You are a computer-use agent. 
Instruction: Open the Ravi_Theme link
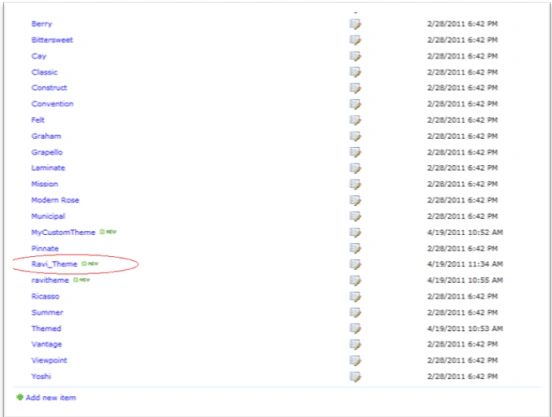point(54,264)
